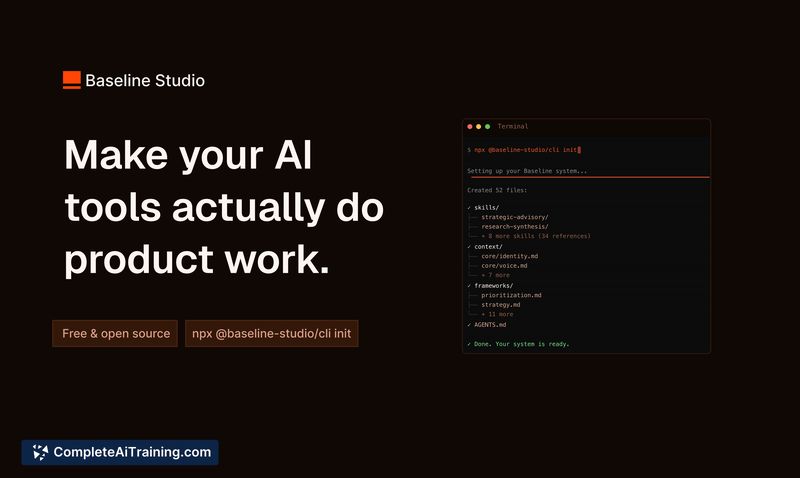This screenshot has height=478, width=800.
Task: Click the terminal command input line
Action: click(524, 150)
